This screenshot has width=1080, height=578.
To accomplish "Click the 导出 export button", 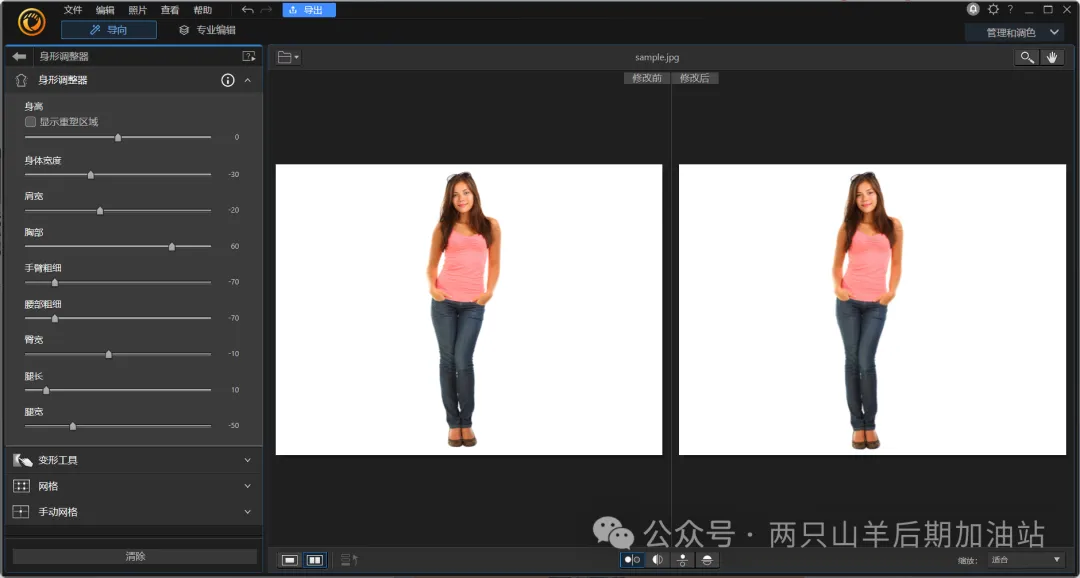I will tap(309, 10).
